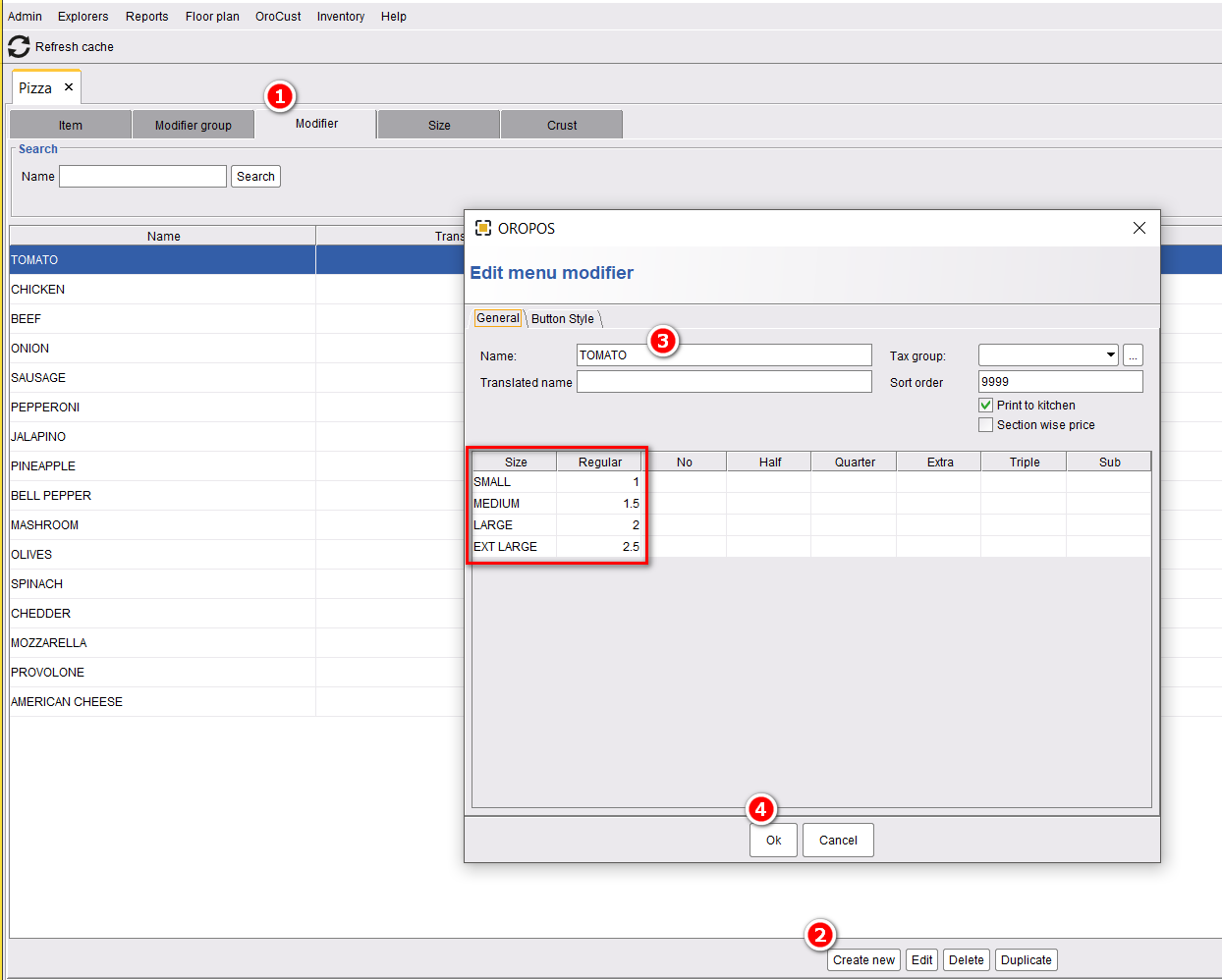Open the OroCust menu

[x=278, y=17]
